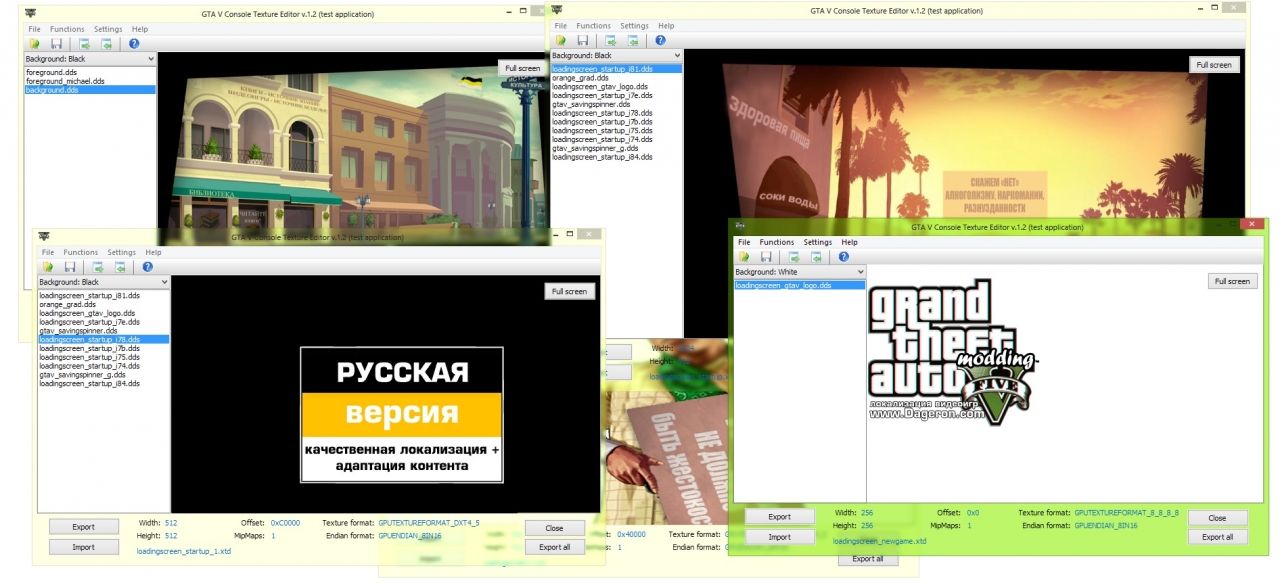This screenshot has width=1280, height=585.
Task: Click blue Help icon in palm-tree preview window
Action: point(661,41)
